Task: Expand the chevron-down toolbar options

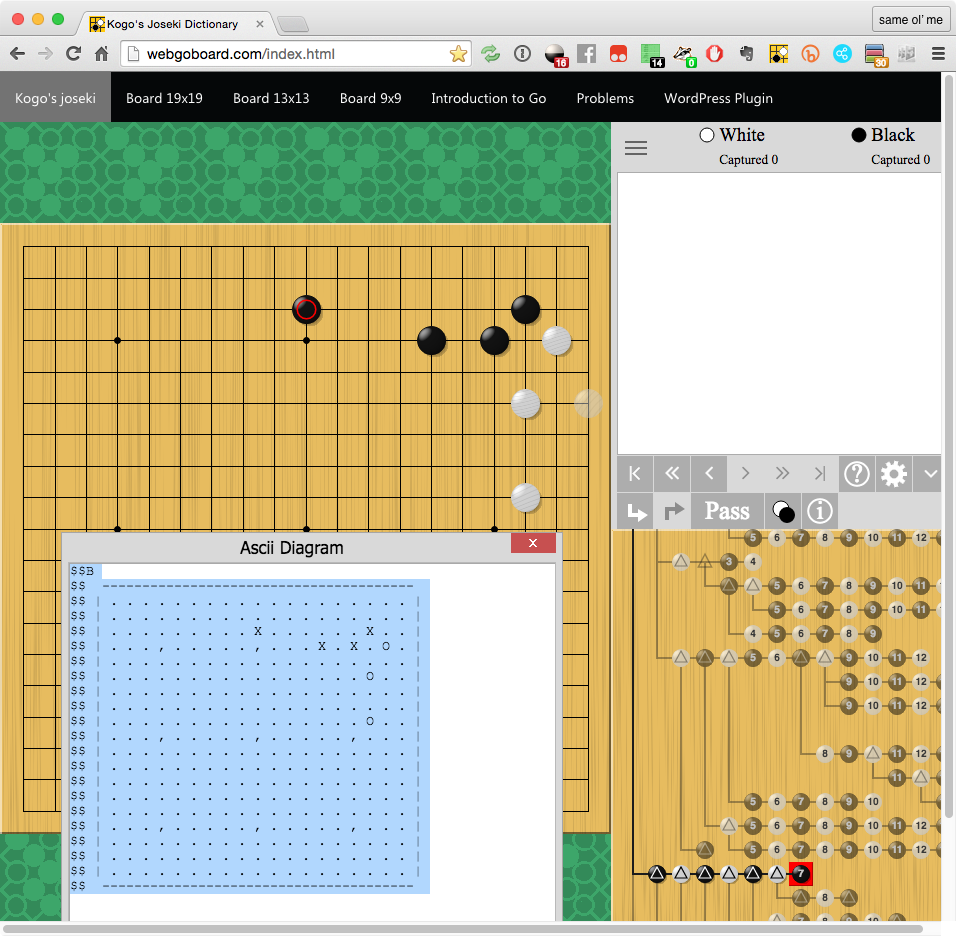Action: 930,474
